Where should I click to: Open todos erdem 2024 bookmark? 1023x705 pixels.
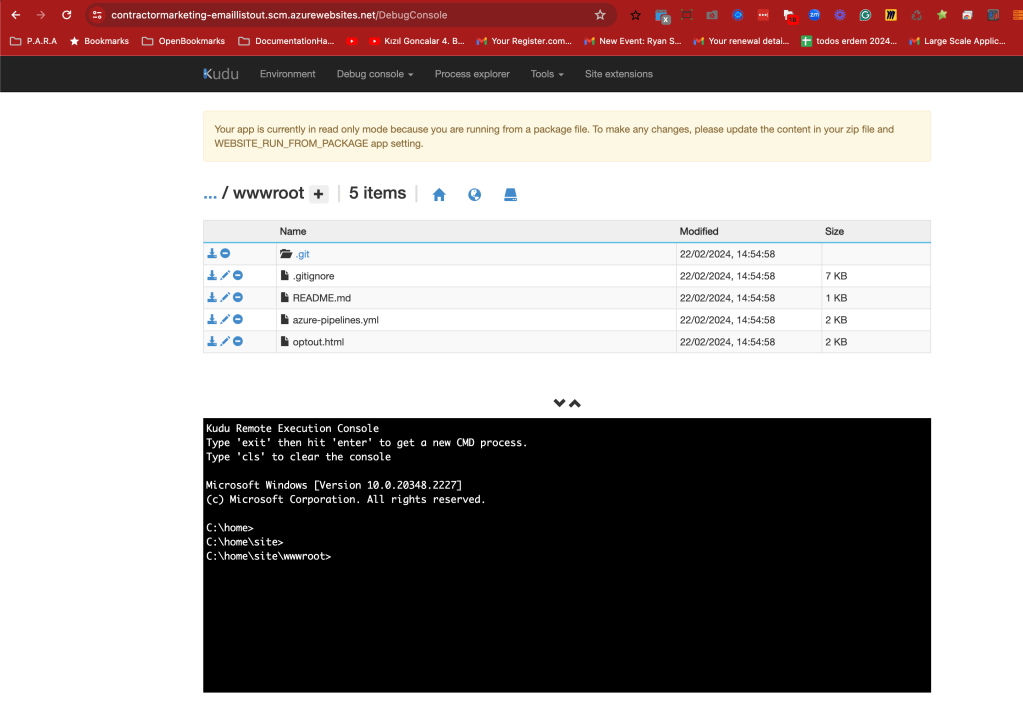[849, 41]
